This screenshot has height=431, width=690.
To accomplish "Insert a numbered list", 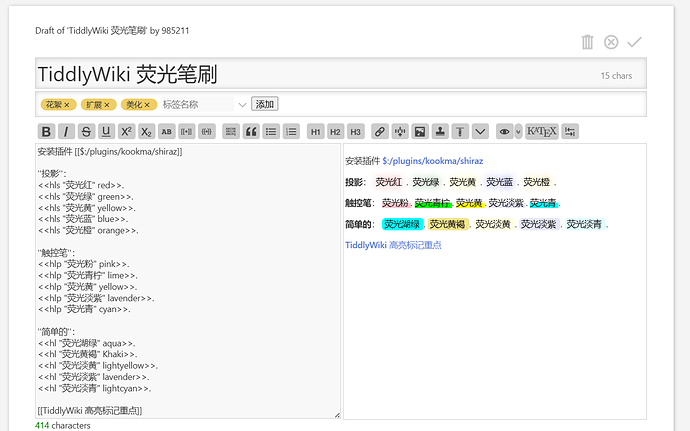I will coord(291,131).
